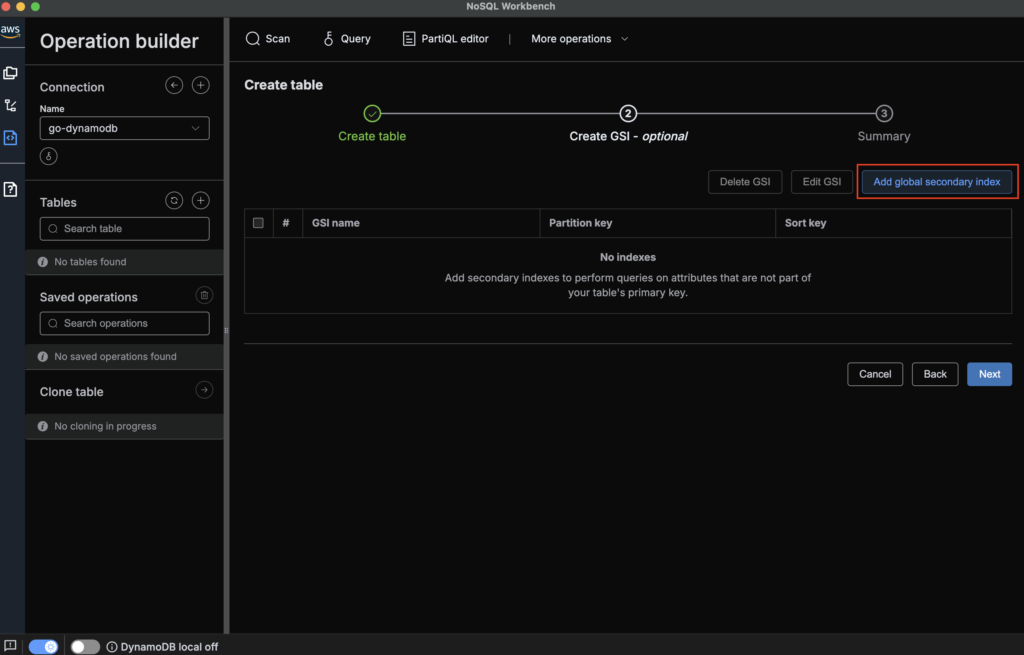Select the Operation builder sidebar icon

(11, 138)
